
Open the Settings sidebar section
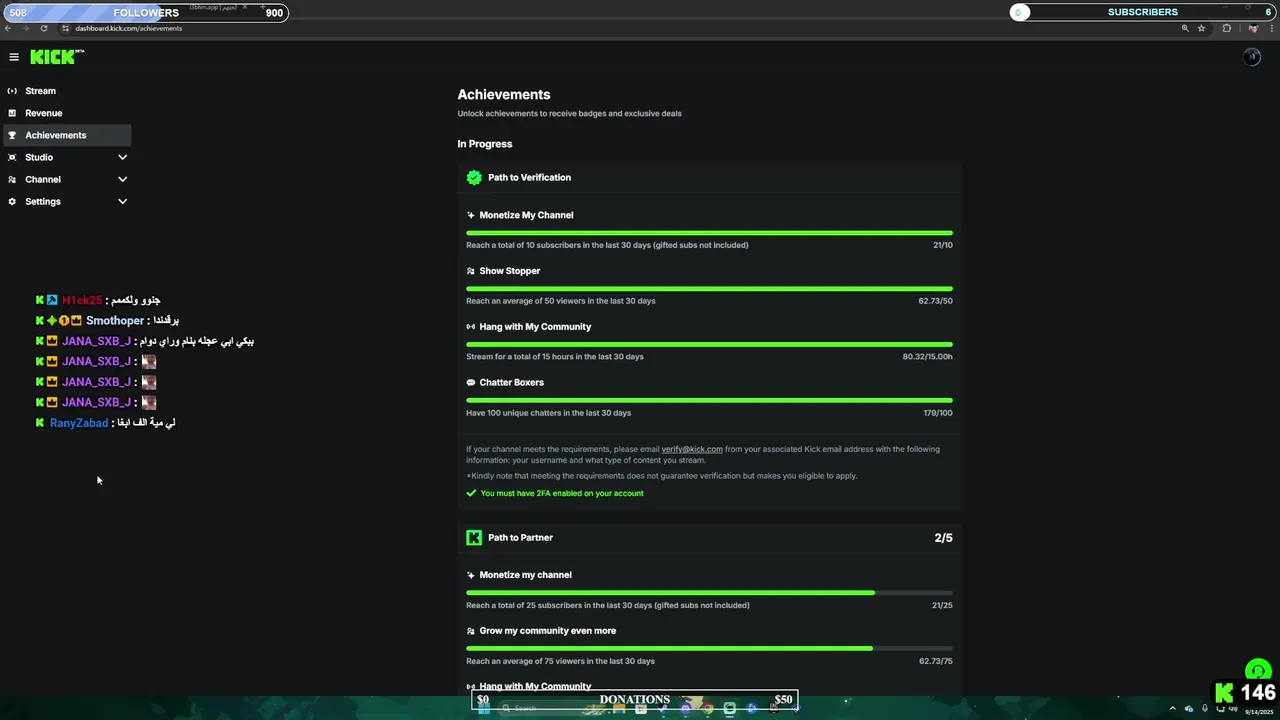tap(67, 201)
